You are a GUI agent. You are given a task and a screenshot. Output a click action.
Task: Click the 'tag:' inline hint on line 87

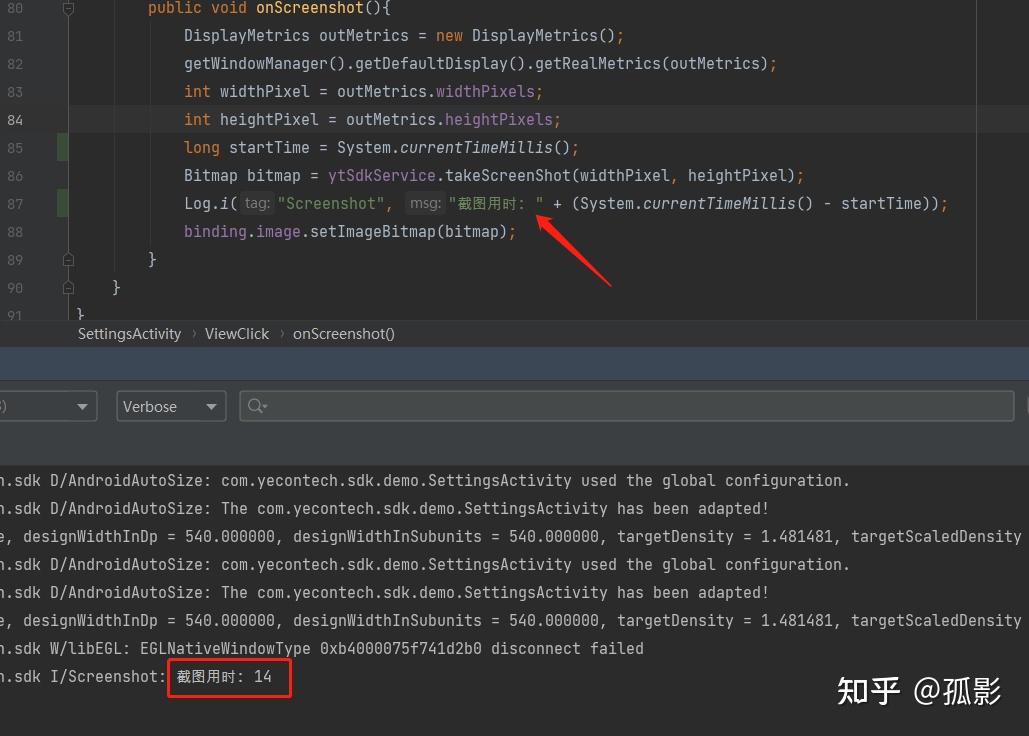click(x=256, y=203)
